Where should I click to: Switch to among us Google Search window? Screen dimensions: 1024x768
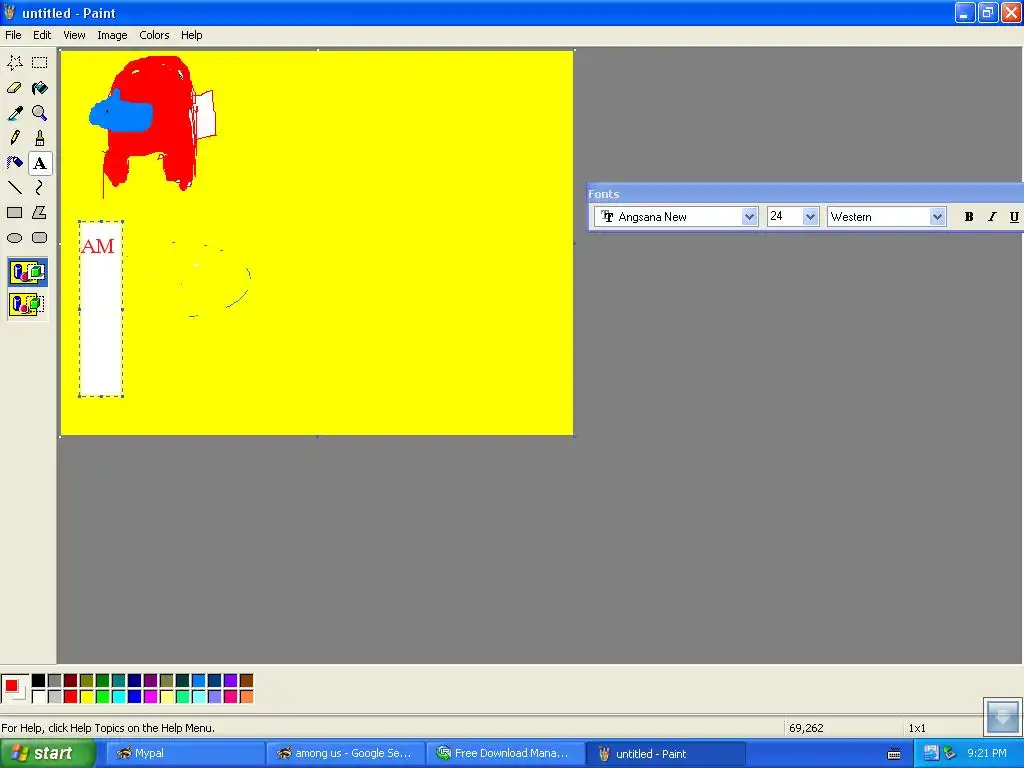345,754
